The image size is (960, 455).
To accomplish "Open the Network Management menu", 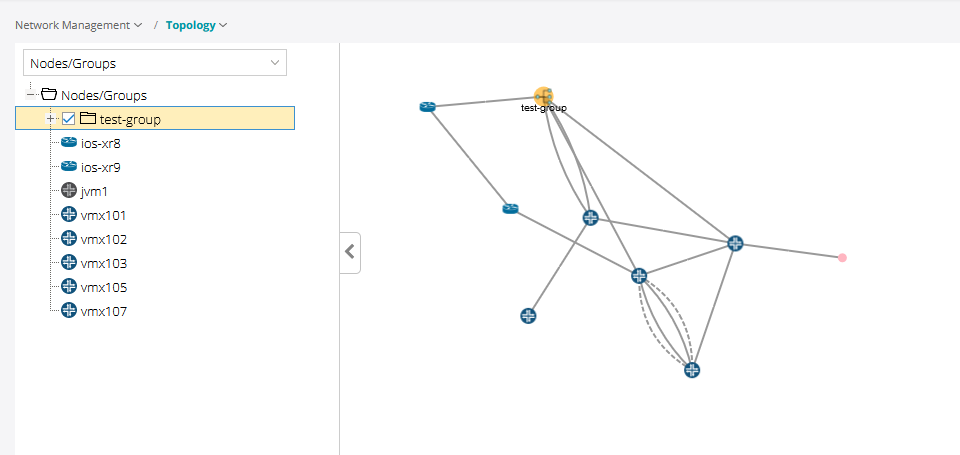I will [78, 25].
